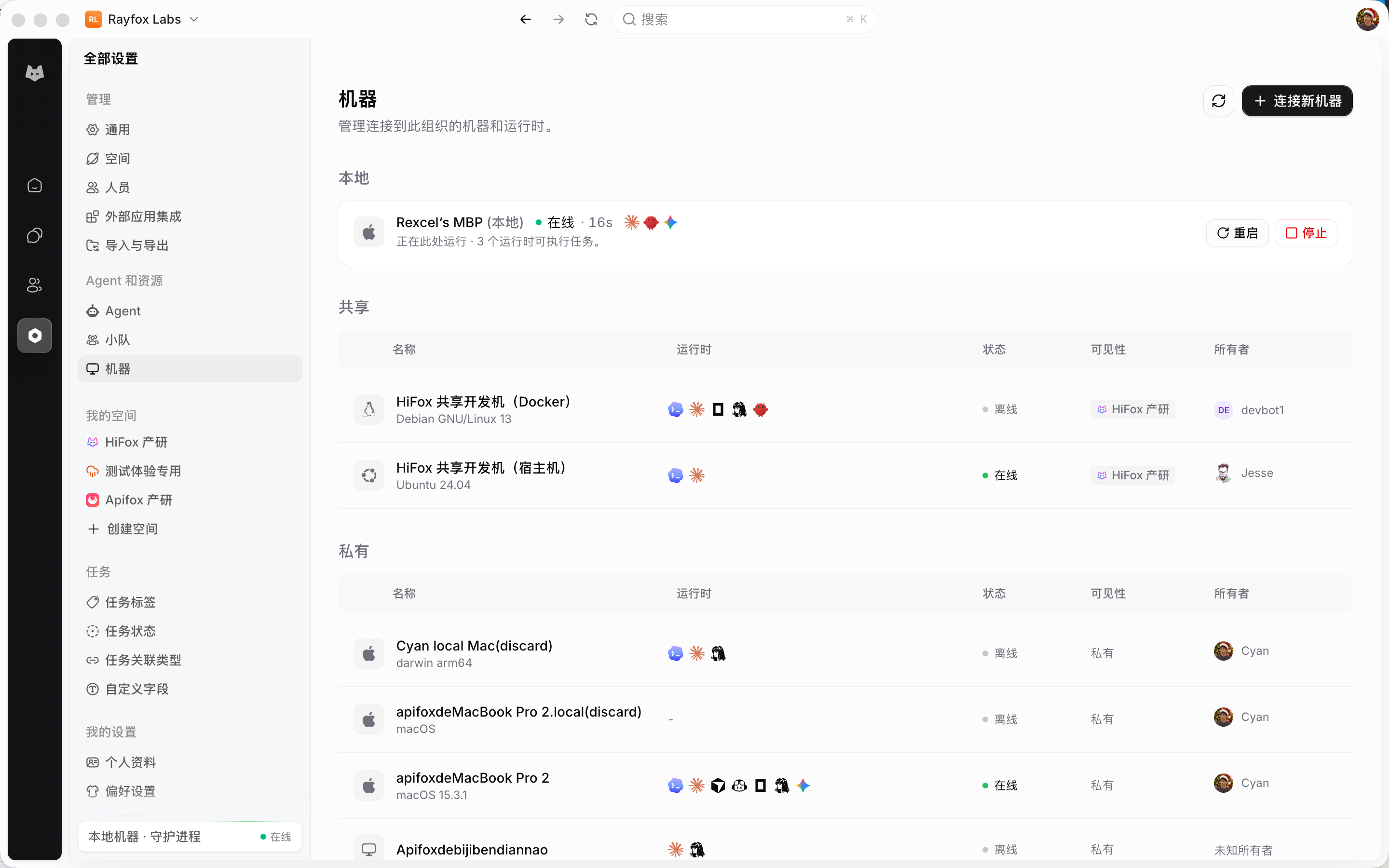The height and width of the screenshot is (868, 1389).
Task: Click Gemini star in apifoxdeMacBook Pro 2 row
Action: click(803, 786)
